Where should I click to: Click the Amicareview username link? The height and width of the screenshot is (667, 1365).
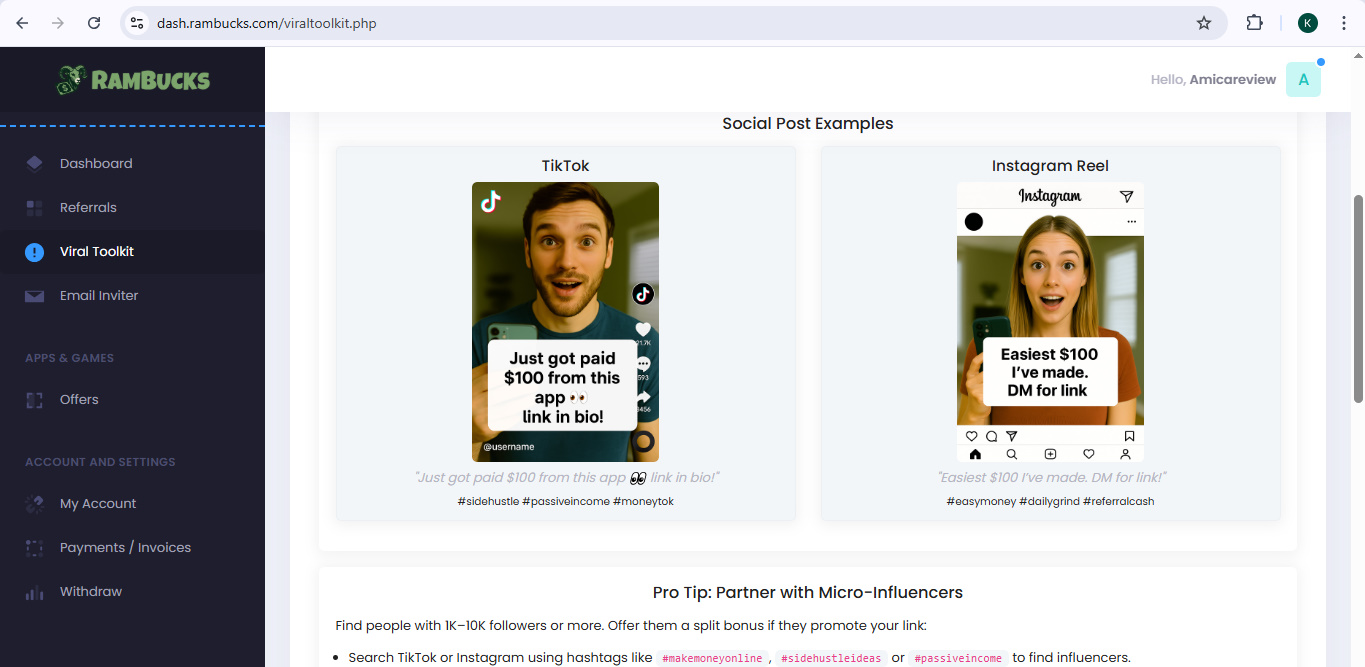coord(1231,80)
